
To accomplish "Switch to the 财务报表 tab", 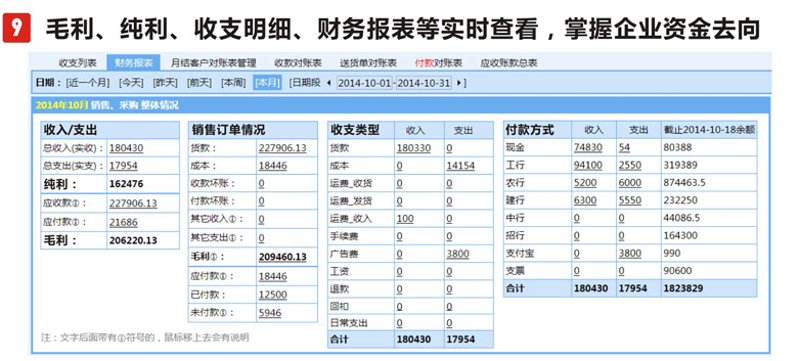I will click(133, 63).
